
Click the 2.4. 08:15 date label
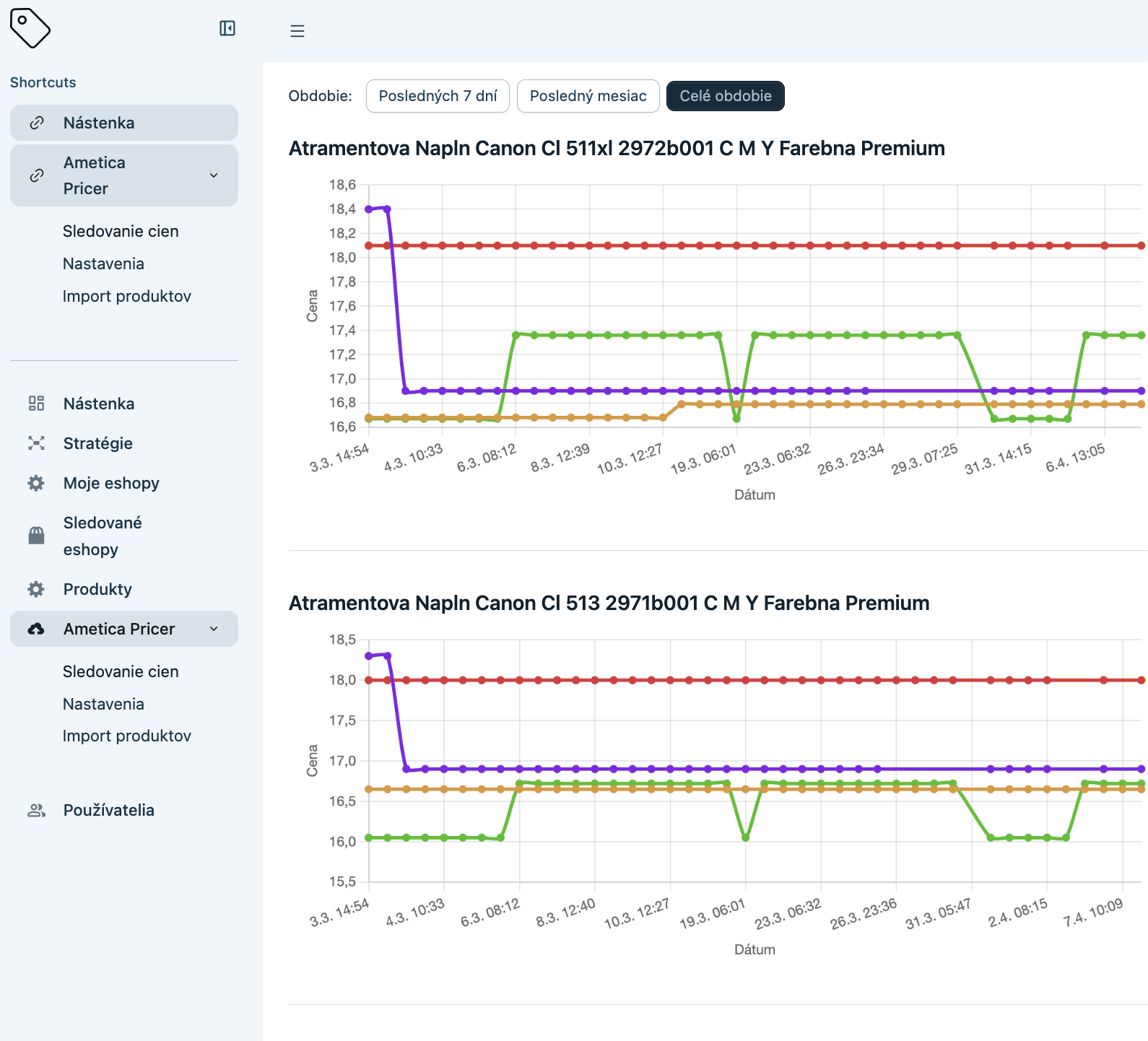[1018, 913]
